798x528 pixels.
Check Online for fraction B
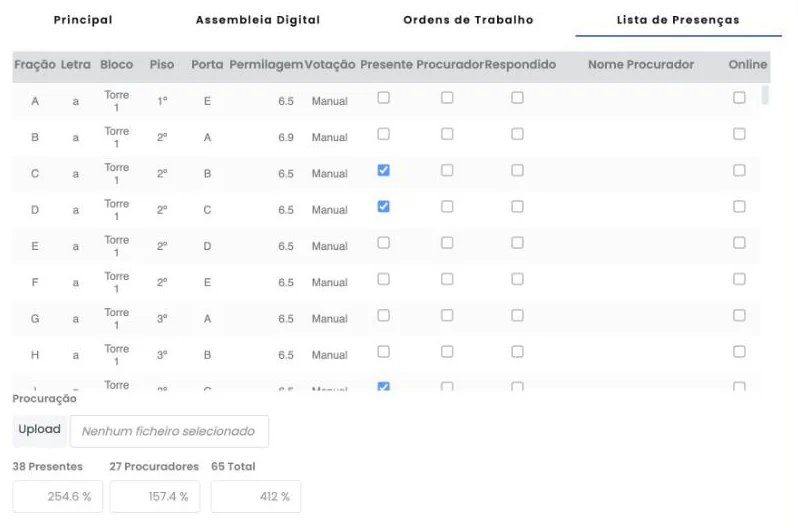click(739, 134)
